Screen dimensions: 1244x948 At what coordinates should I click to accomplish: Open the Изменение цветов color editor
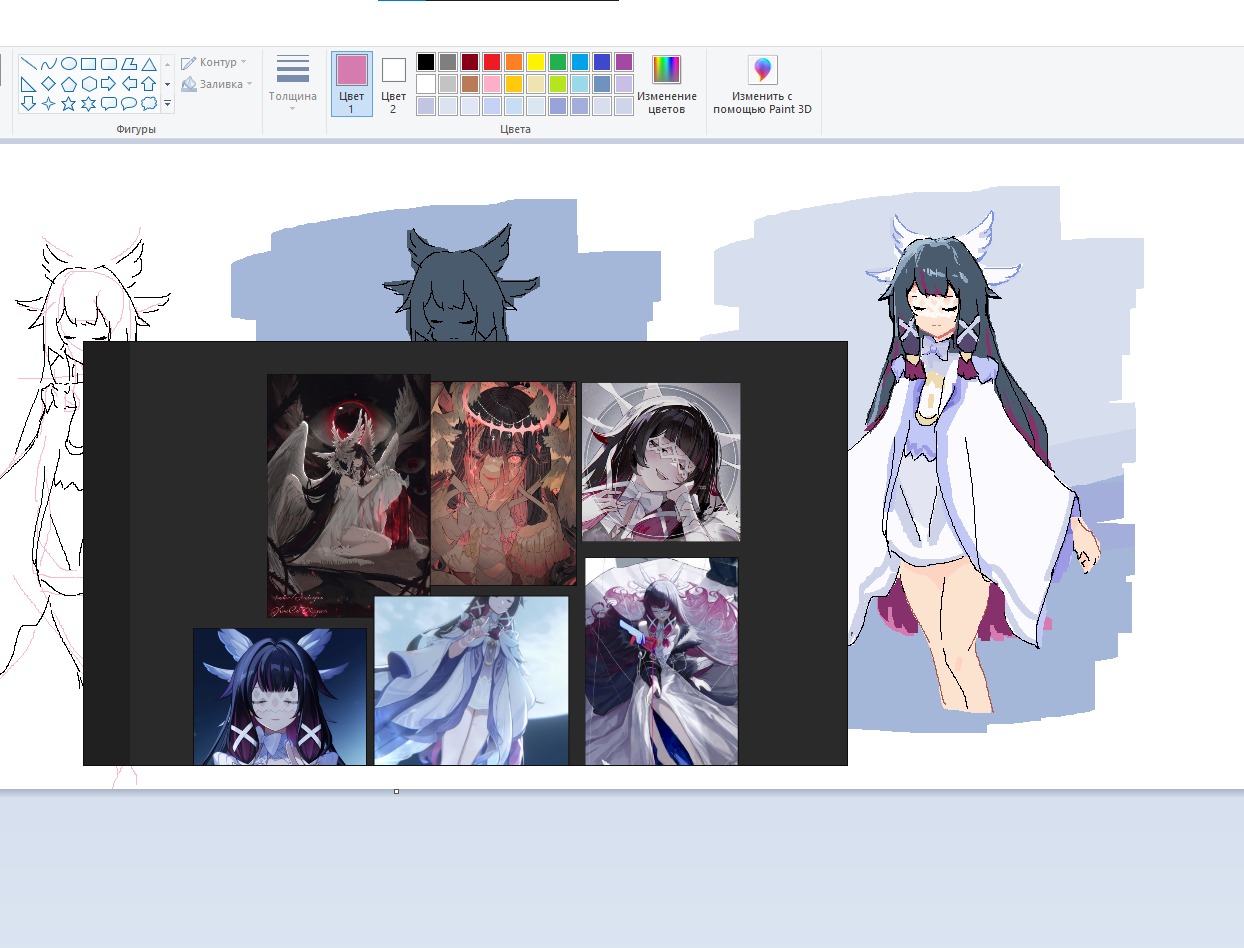(x=666, y=85)
